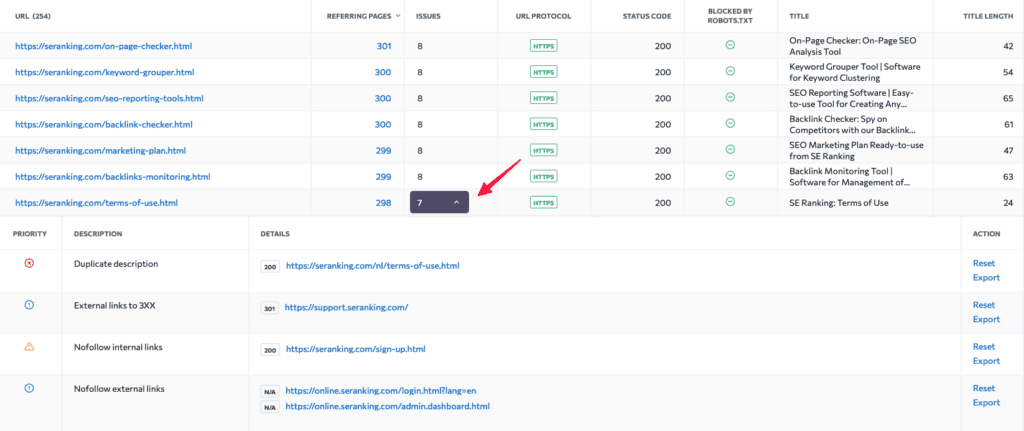This screenshot has width=1024, height=431.
Task: Click the HTTPS badge in backlink-checker row
Action: [x=543, y=124]
